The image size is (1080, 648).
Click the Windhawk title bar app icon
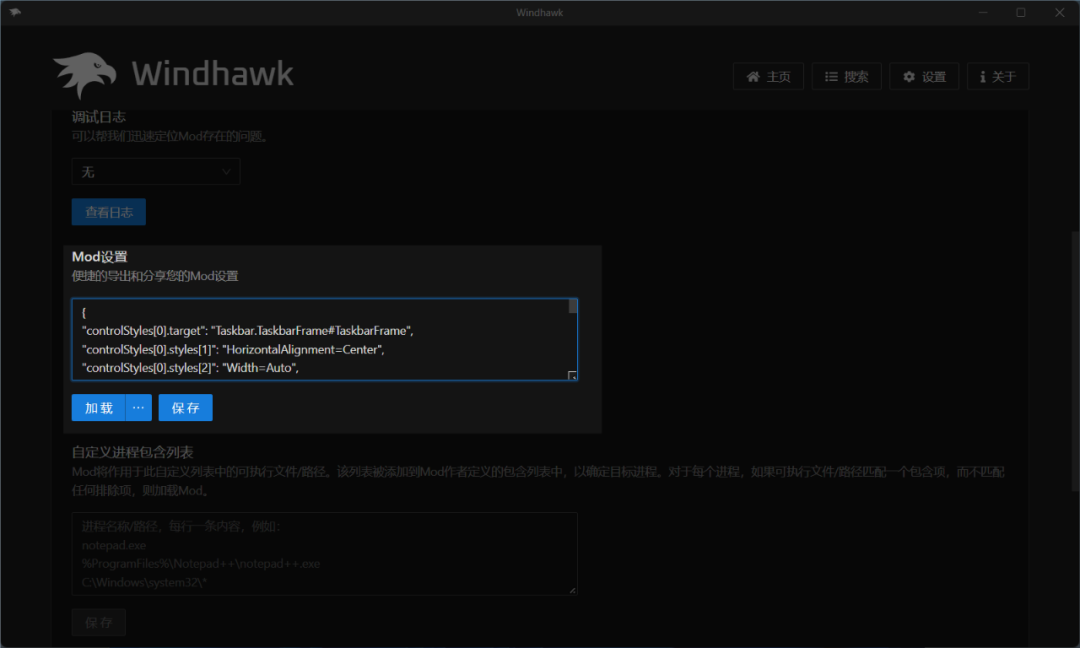15,12
